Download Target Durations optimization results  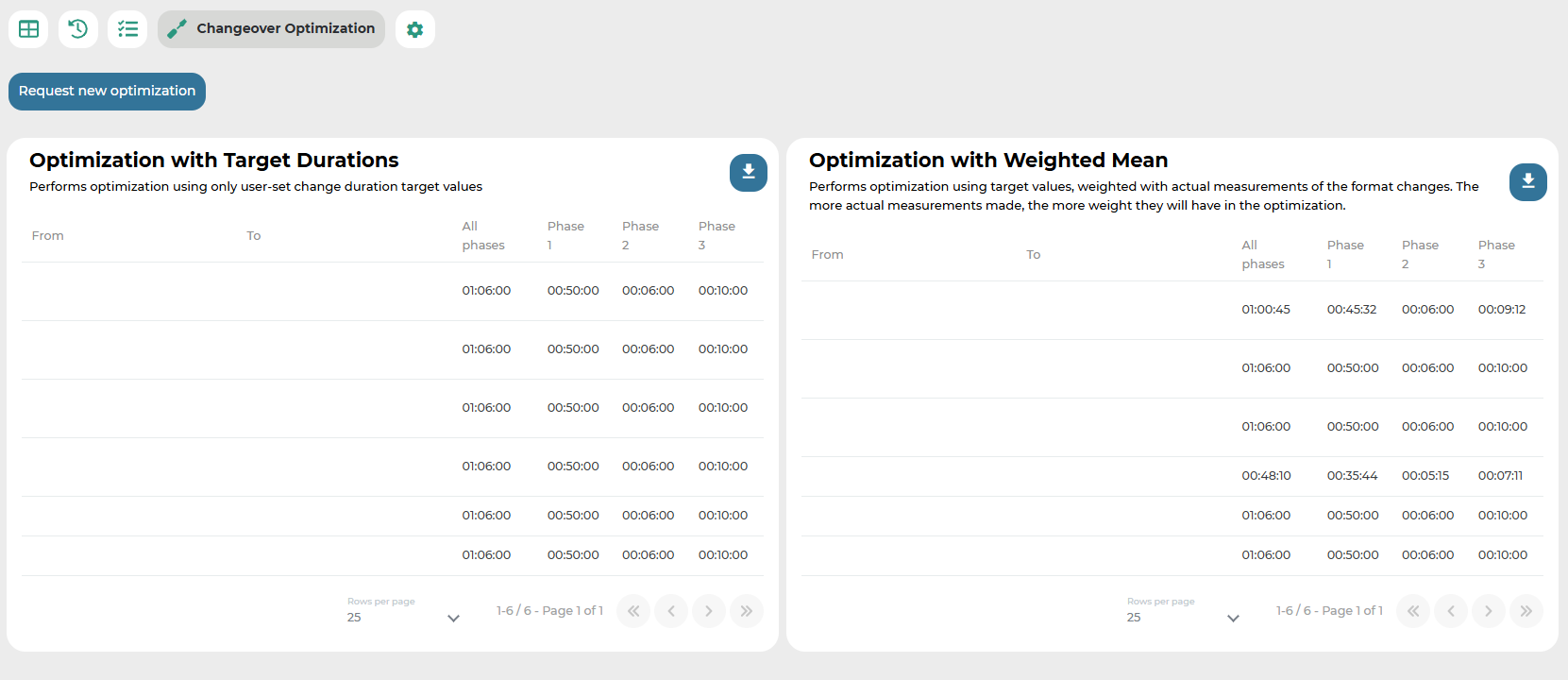748,173
